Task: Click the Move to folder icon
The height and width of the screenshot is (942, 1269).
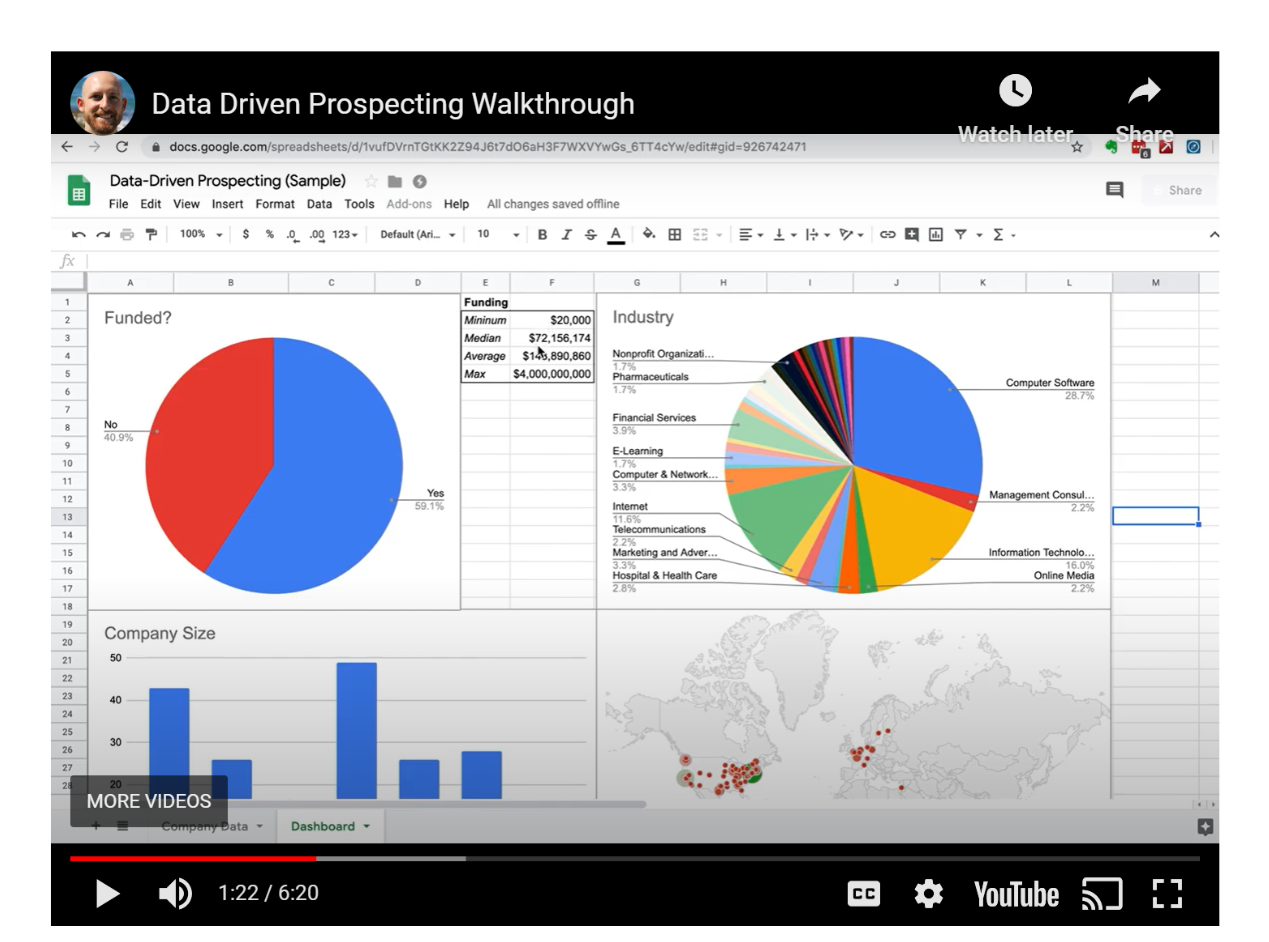Action: pyautogui.click(x=395, y=181)
